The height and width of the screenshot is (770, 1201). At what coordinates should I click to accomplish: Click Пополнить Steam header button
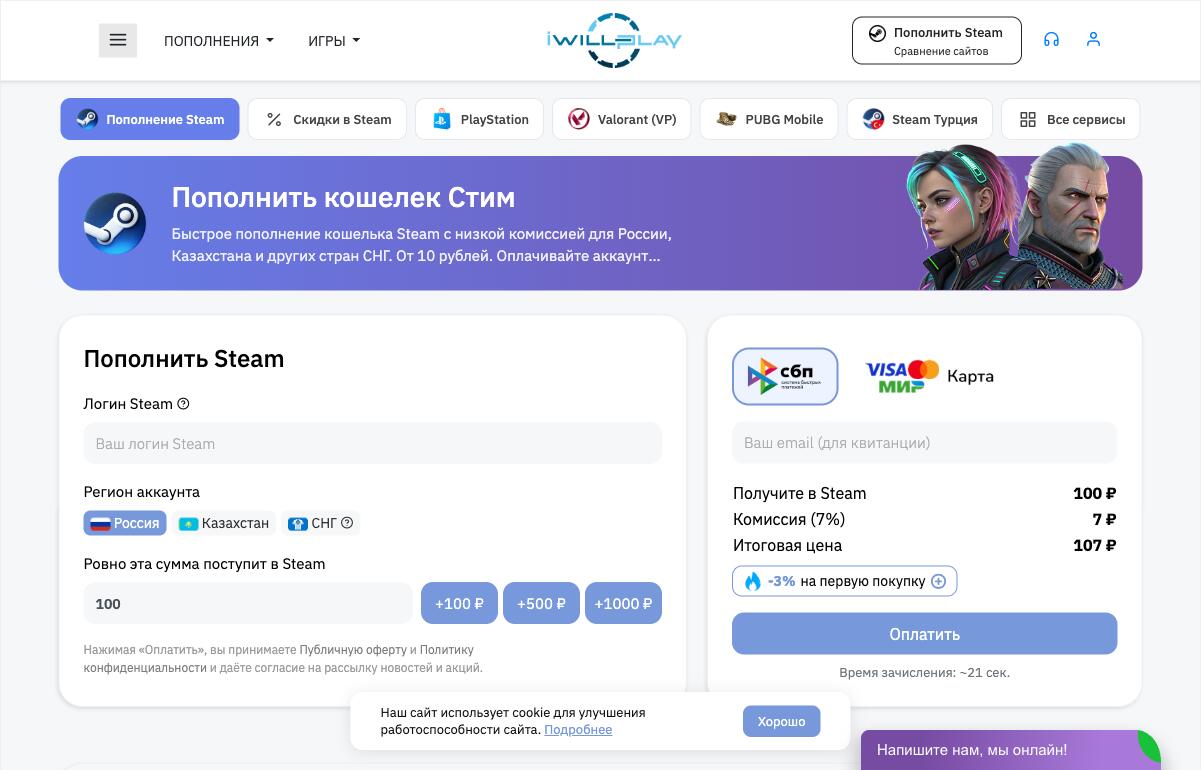coord(937,40)
